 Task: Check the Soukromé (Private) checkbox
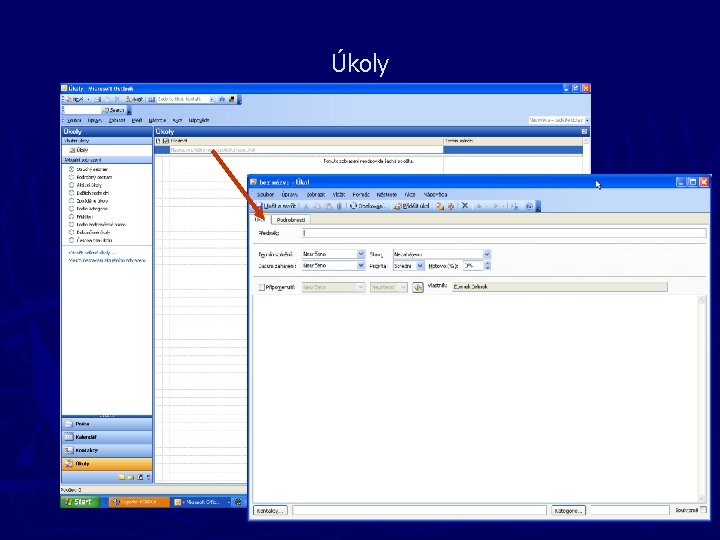point(703,510)
